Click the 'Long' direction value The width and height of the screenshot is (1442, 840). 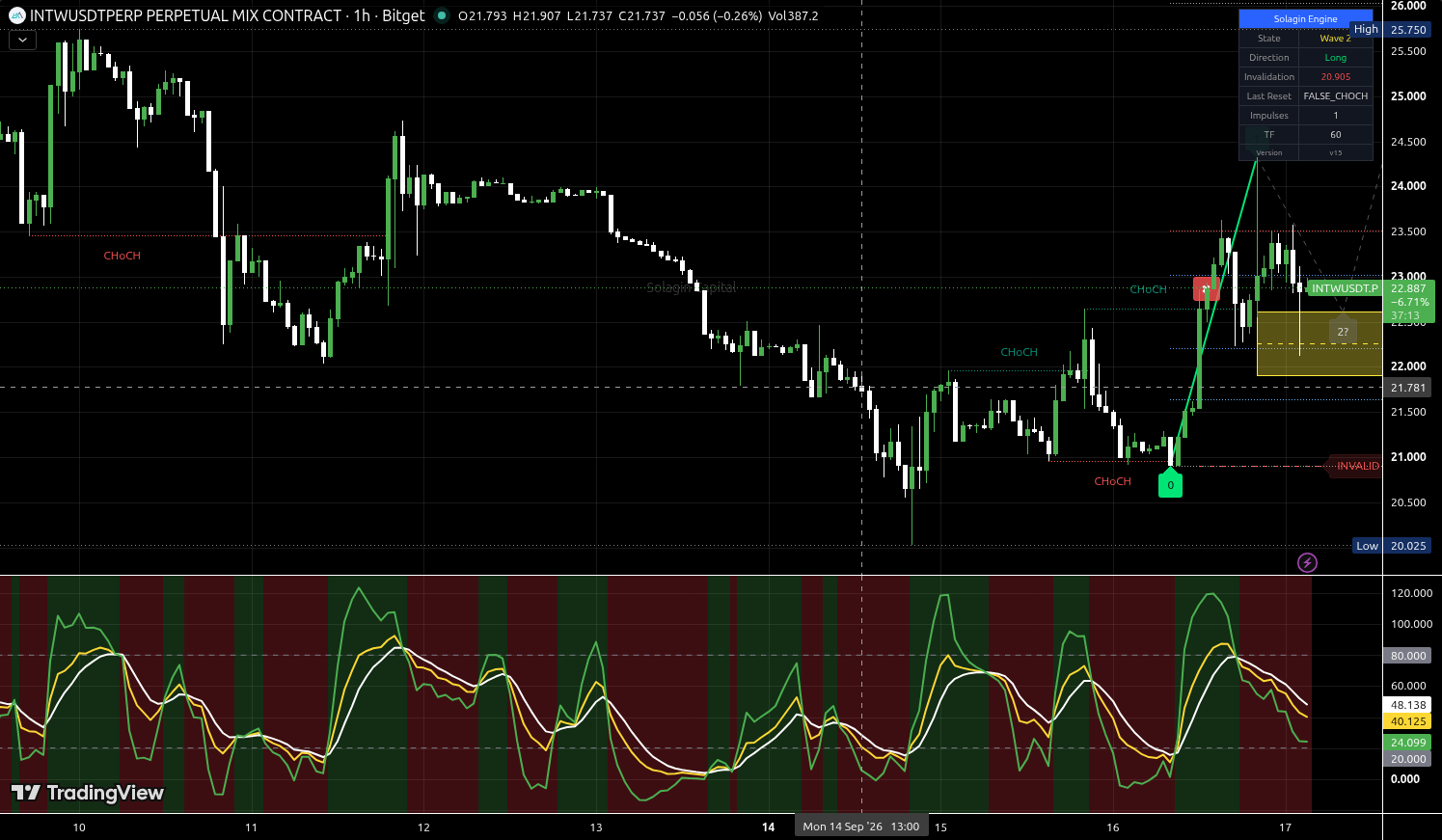1335,58
